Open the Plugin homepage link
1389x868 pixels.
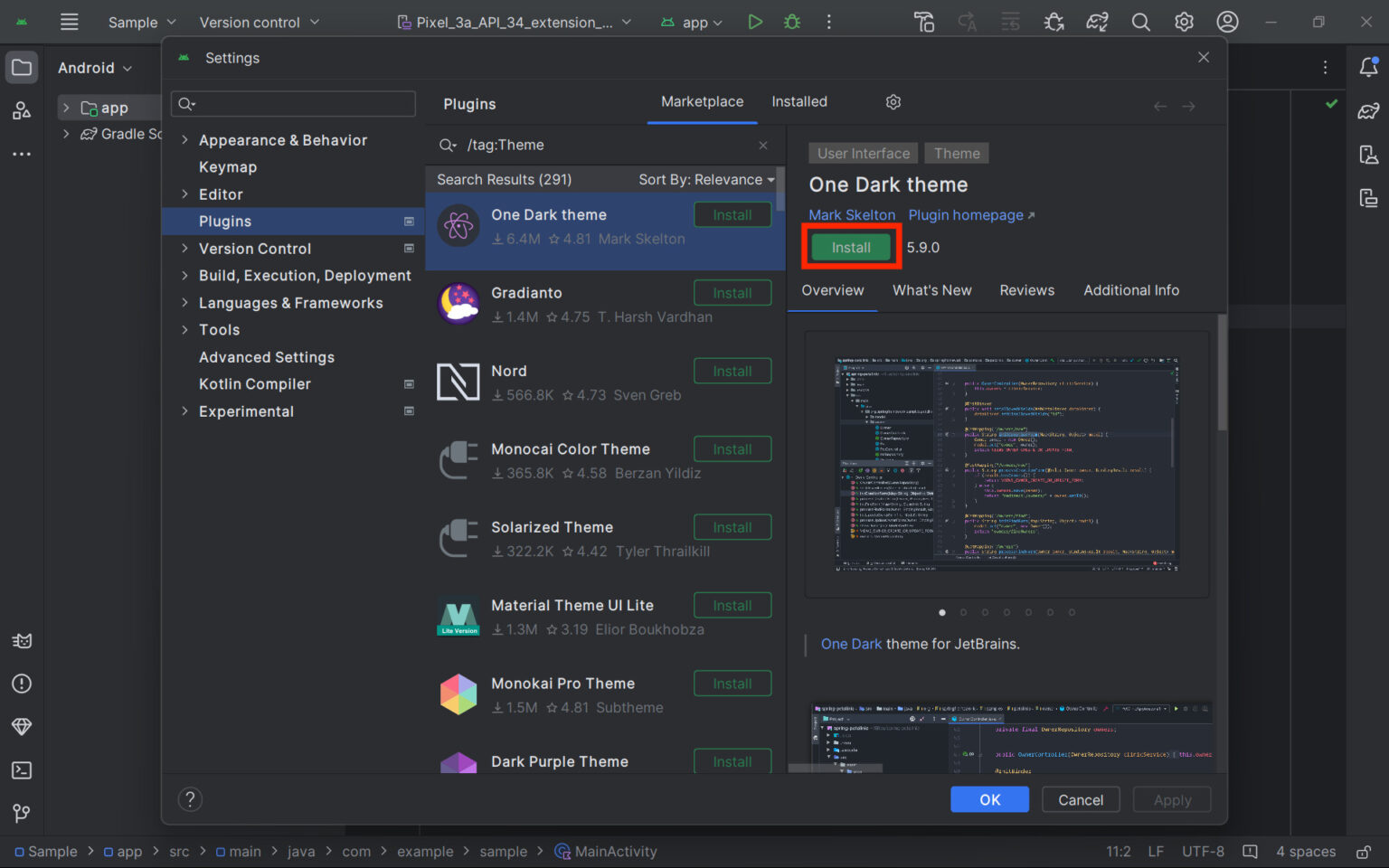(966, 215)
